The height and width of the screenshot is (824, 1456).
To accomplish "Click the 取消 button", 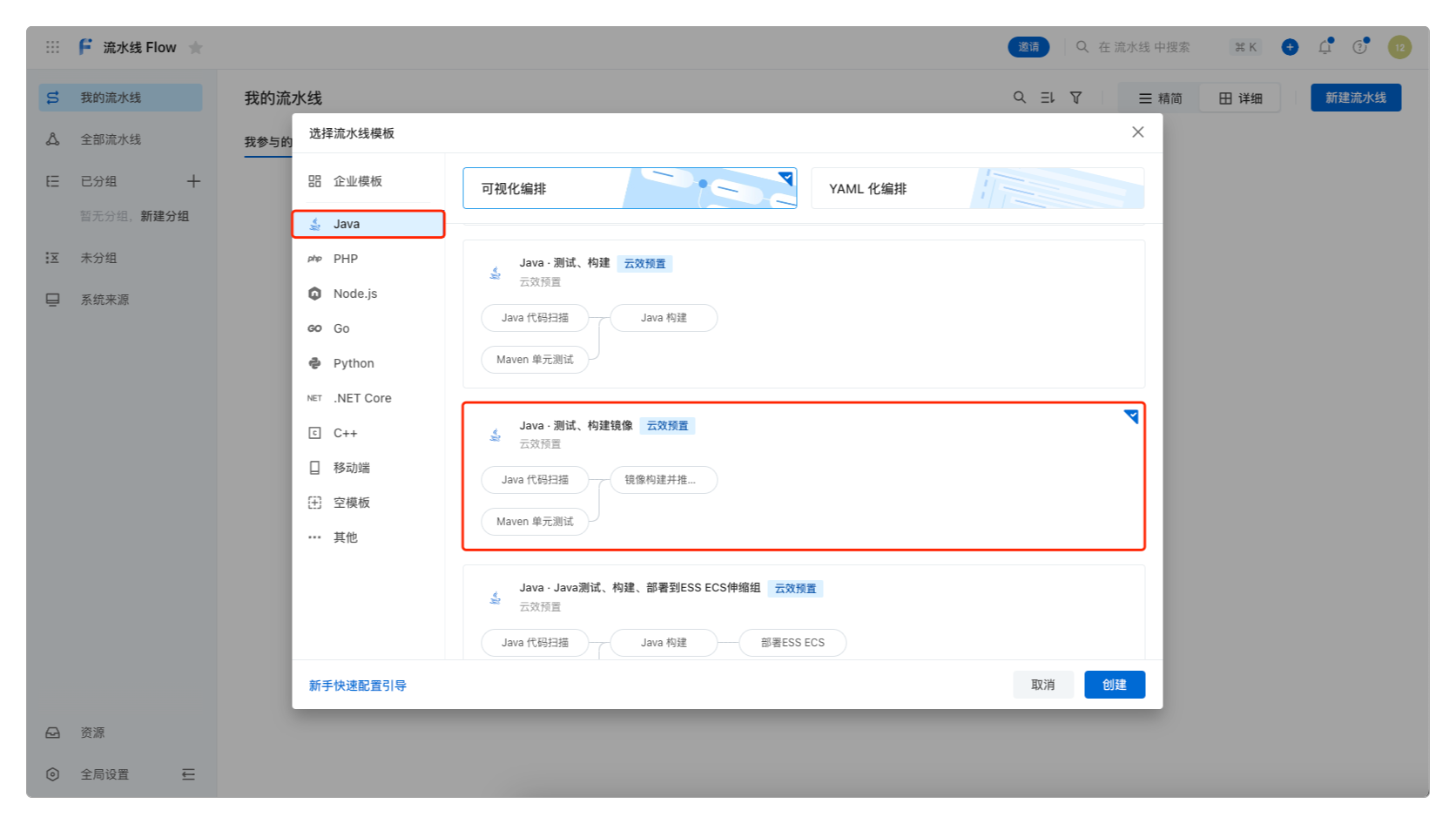I will [x=1043, y=685].
